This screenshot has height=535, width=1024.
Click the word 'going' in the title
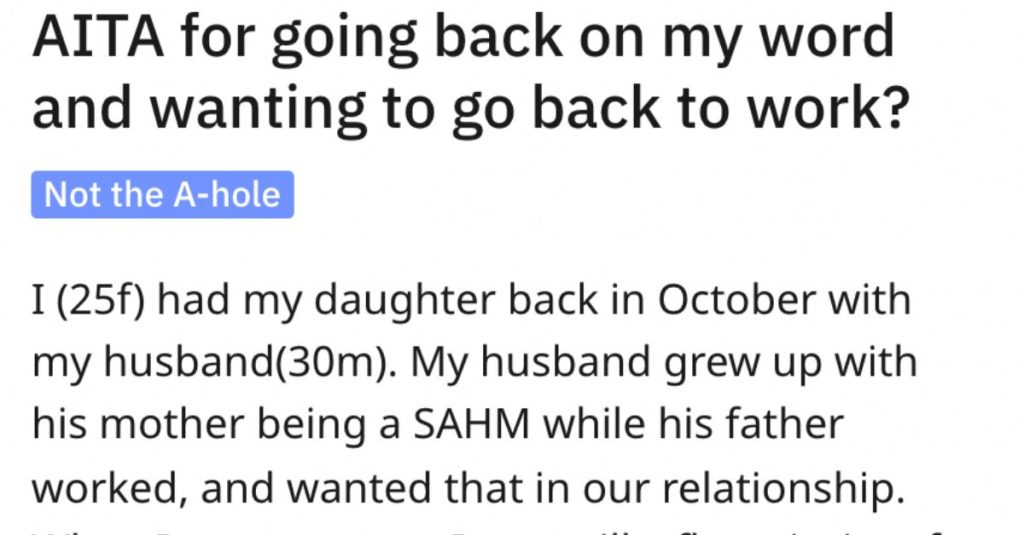click(x=344, y=39)
